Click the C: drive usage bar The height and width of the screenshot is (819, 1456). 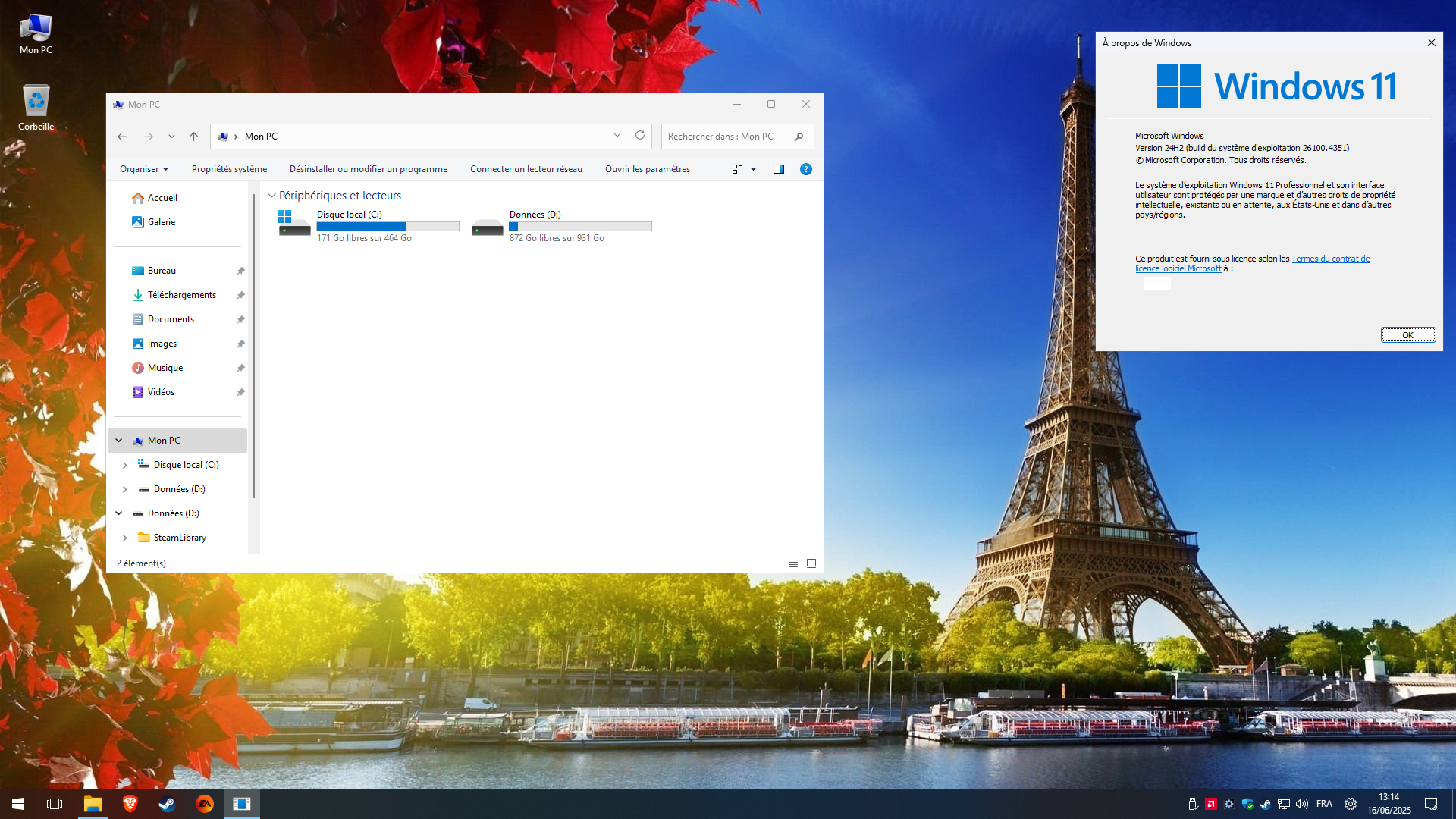tap(388, 226)
